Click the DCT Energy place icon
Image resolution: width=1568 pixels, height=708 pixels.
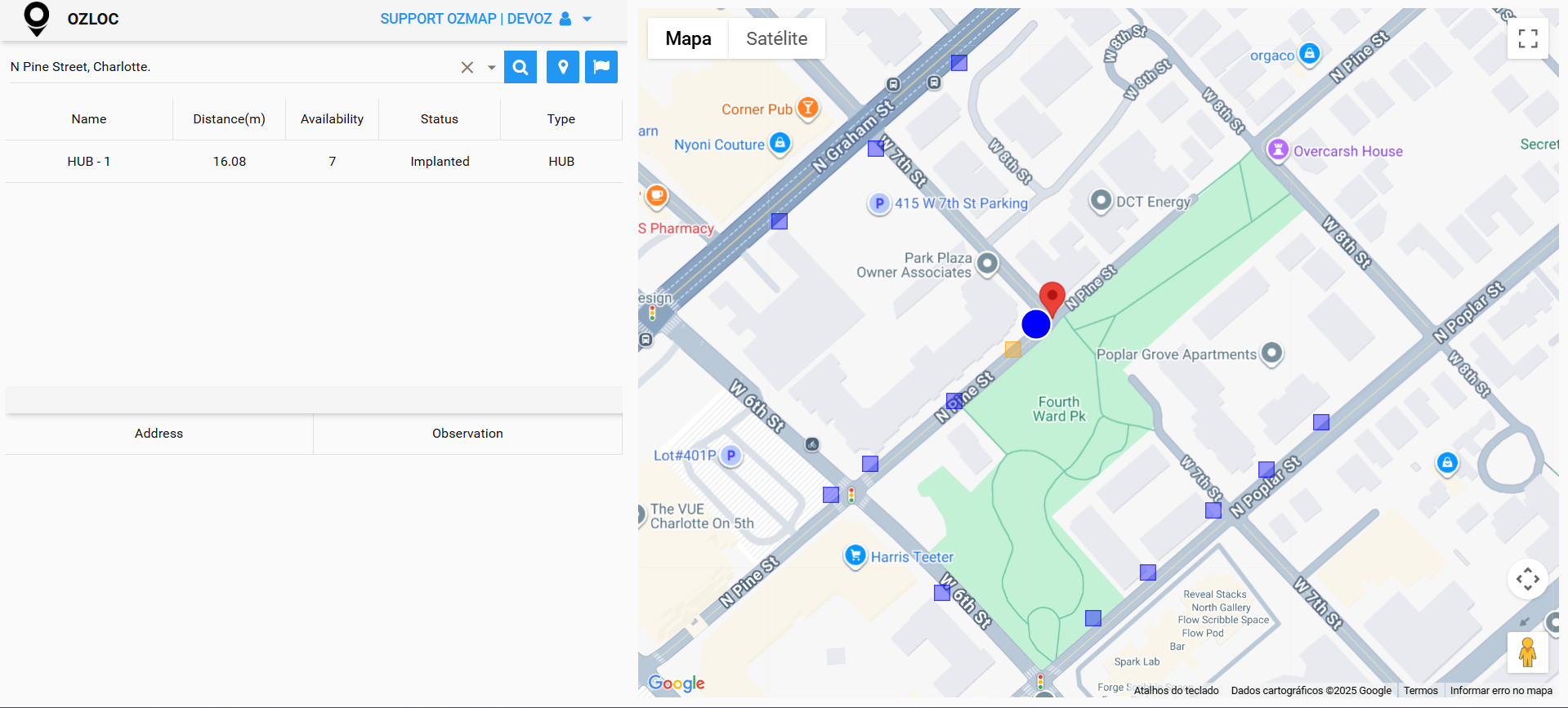coord(1101,200)
